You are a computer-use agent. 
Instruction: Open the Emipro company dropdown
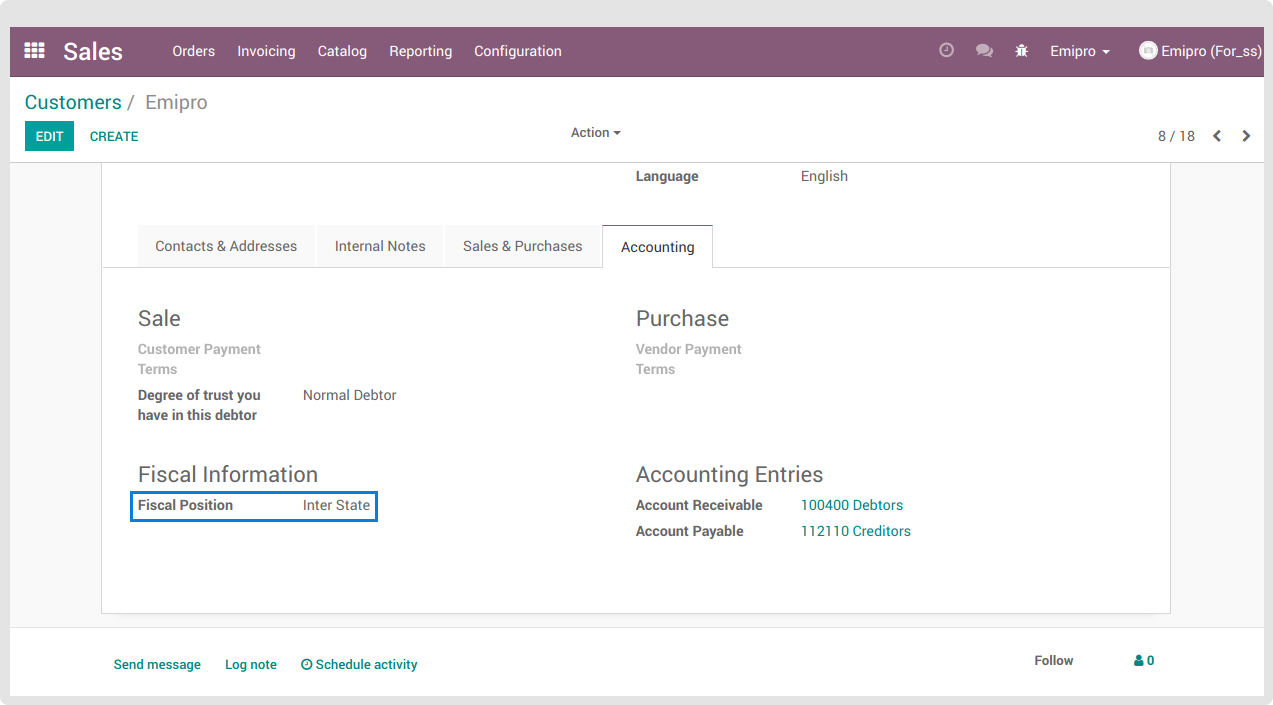(1080, 51)
